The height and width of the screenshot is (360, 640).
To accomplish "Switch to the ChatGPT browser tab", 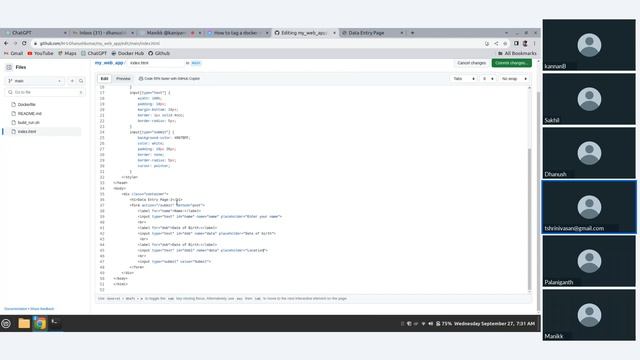I will 35,33.
